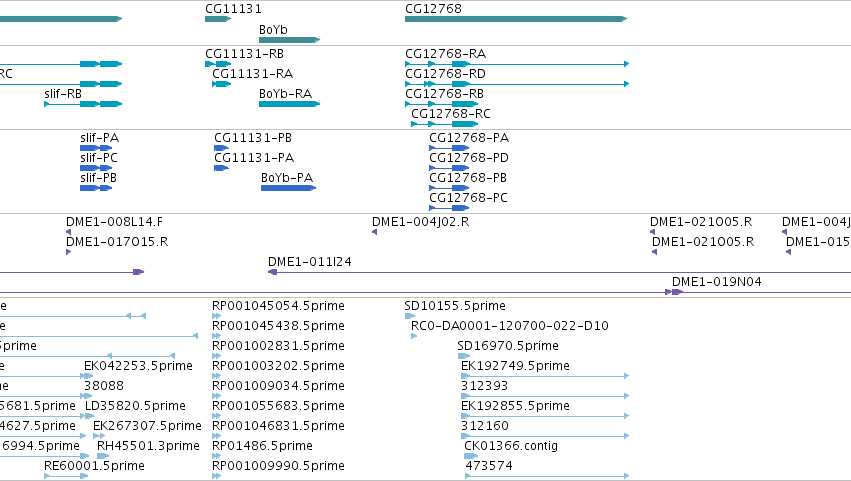Select the RP001009990.5prime EST label

[x=278, y=467]
